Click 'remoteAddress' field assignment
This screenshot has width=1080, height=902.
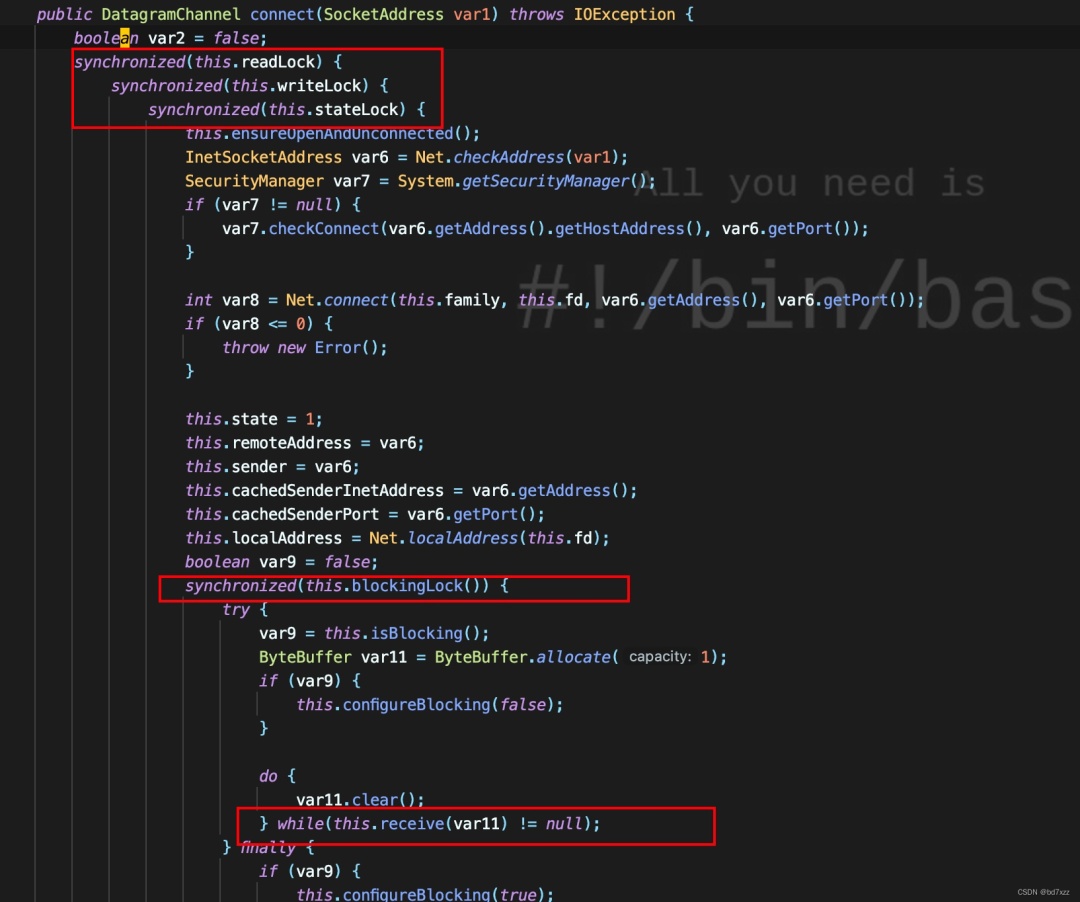click(291, 443)
